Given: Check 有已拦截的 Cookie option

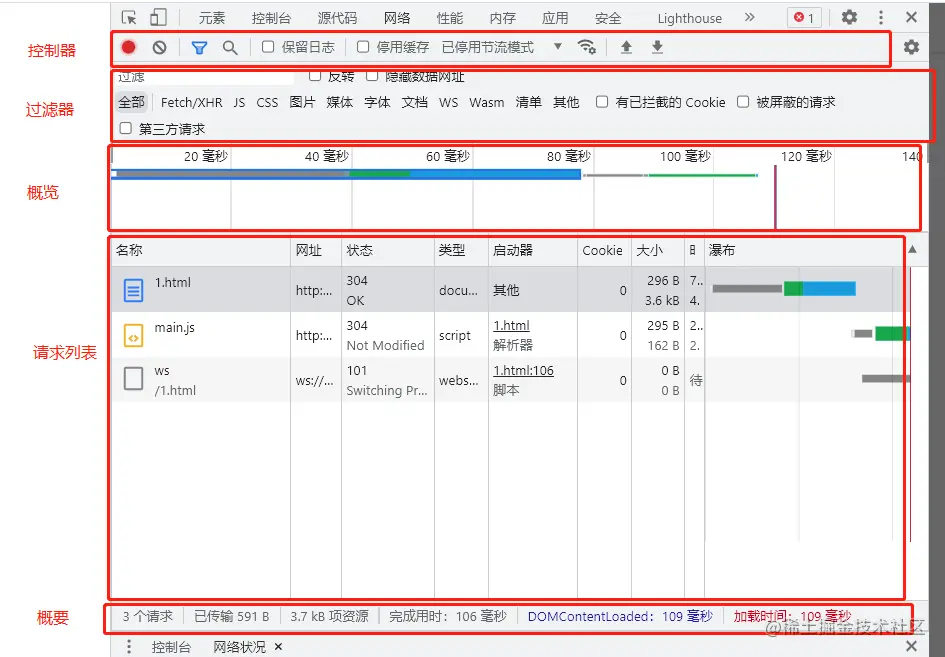Looking at the screenshot, I should (601, 101).
